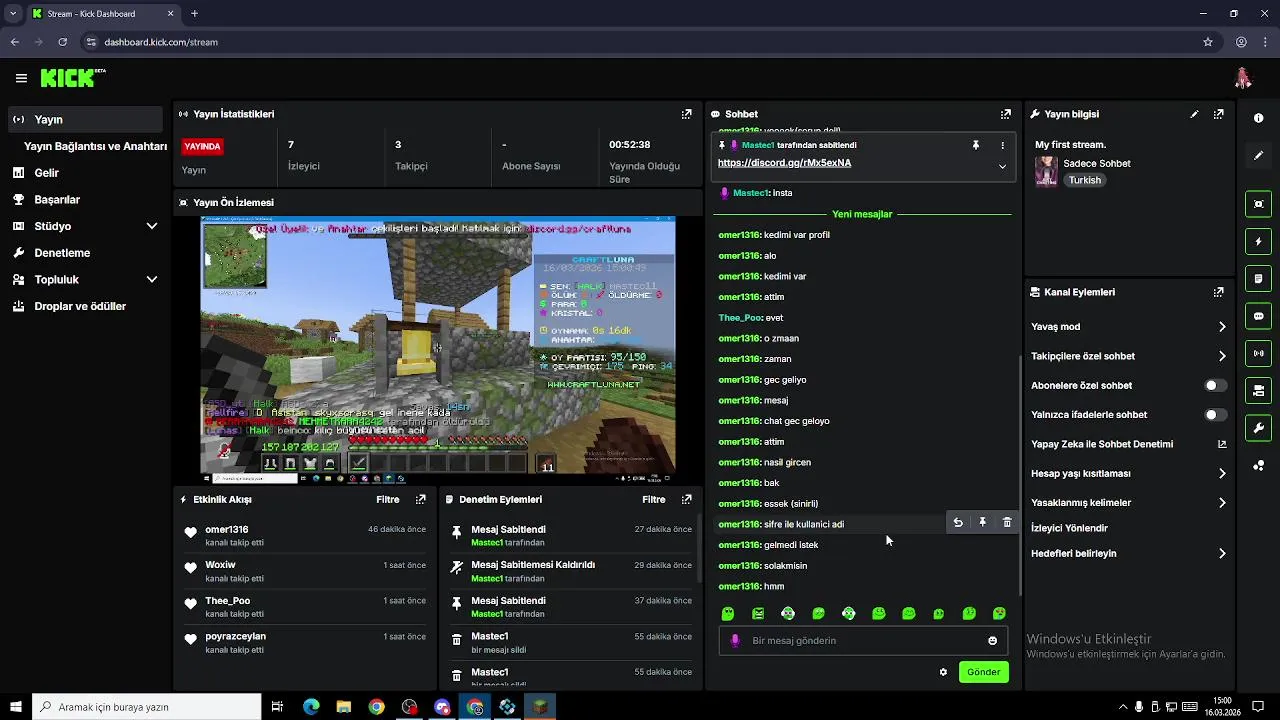Pop out the Sohbet chat panel

pyautogui.click(x=1005, y=114)
